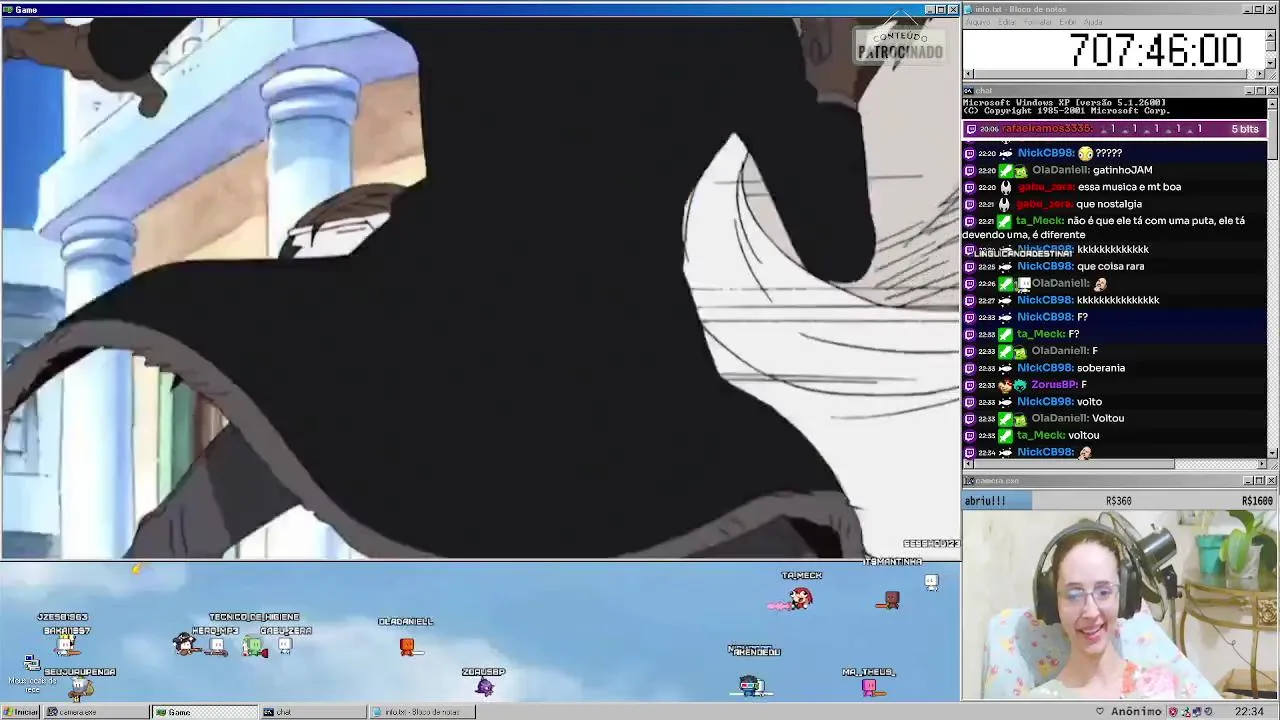Open the Ajuda menu in Bloco de notas
The image size is (1280, 720).
[1093, 22]
